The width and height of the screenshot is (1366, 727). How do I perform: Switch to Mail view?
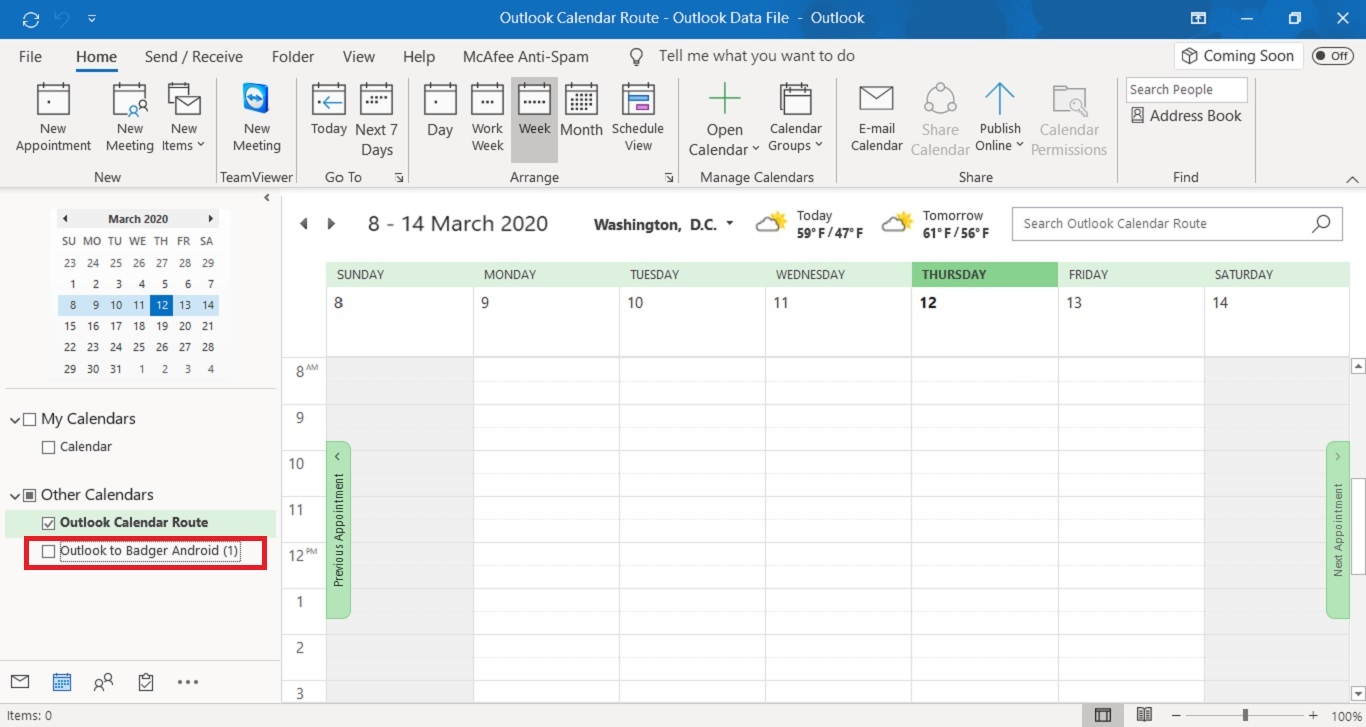point(20,682)
